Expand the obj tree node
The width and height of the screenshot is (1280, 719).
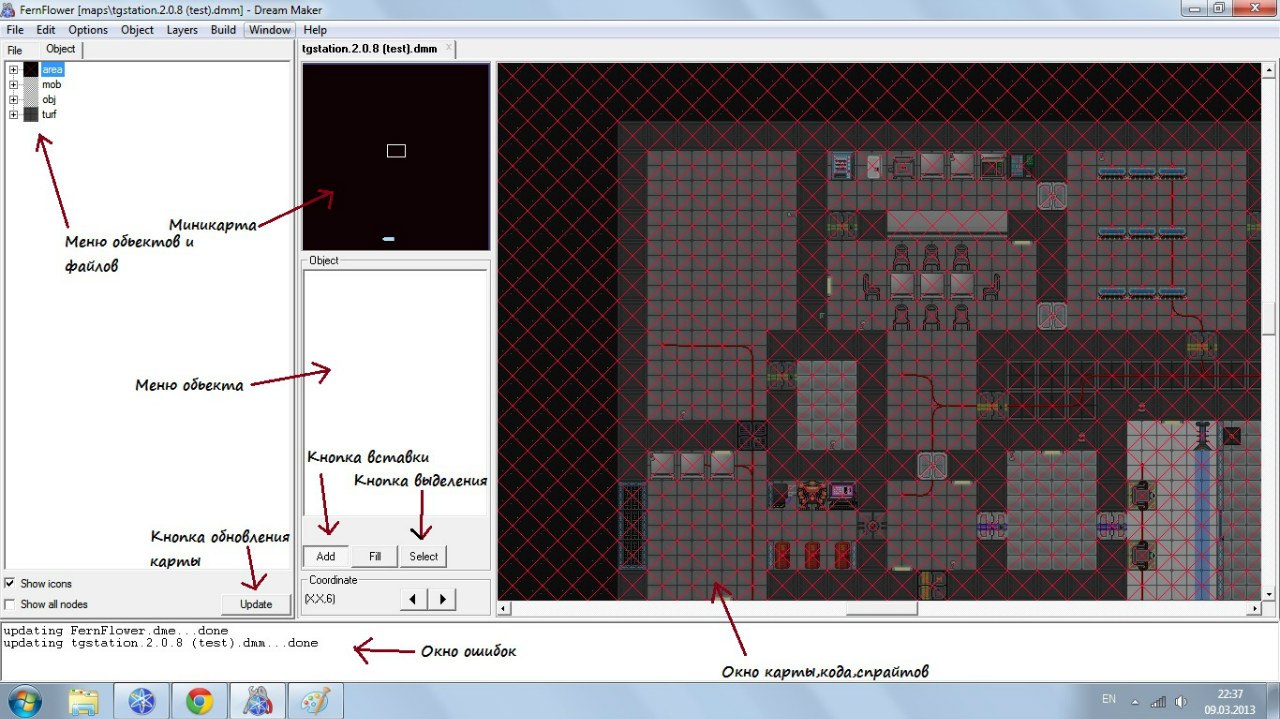pos(14,100)
